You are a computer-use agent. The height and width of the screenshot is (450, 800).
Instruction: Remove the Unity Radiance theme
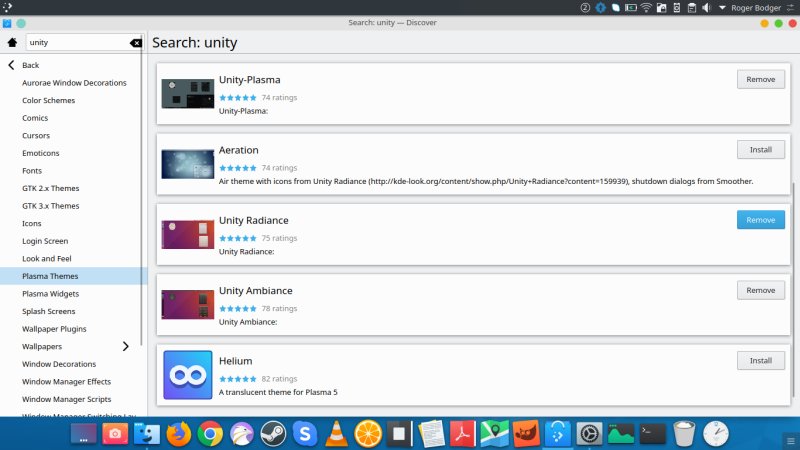click(x=760, y=220)
